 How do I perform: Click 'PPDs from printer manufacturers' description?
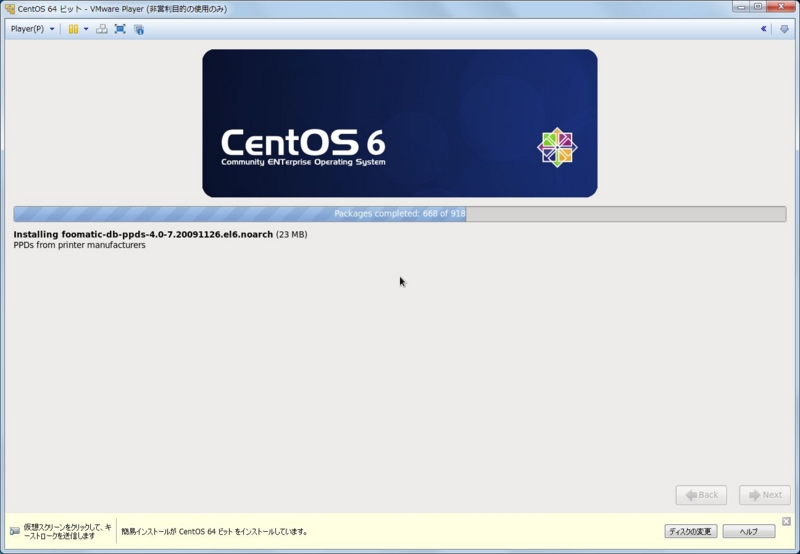(x=79, y=245)
